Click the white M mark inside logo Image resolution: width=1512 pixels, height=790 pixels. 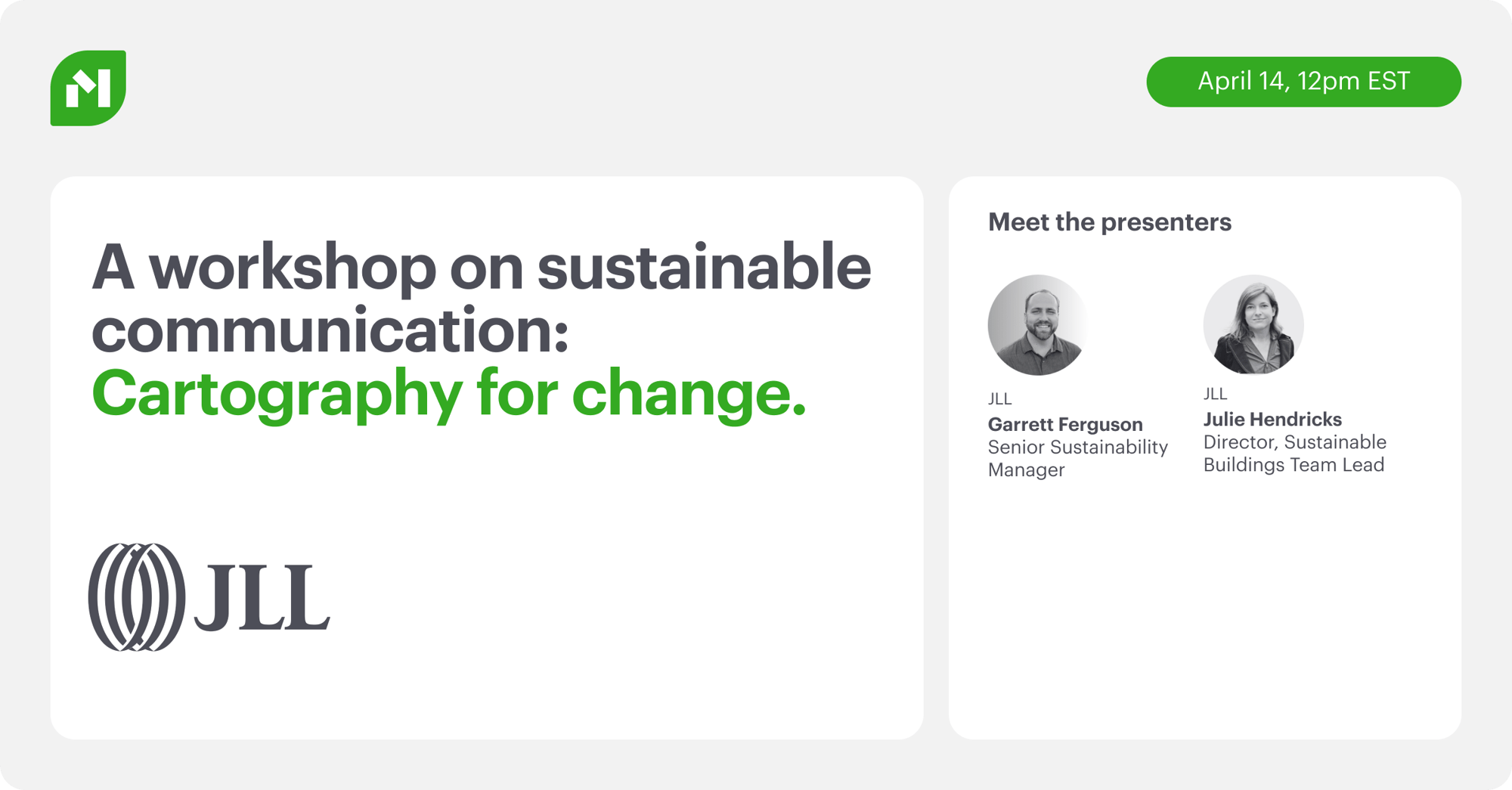click(x=88, y=88)
